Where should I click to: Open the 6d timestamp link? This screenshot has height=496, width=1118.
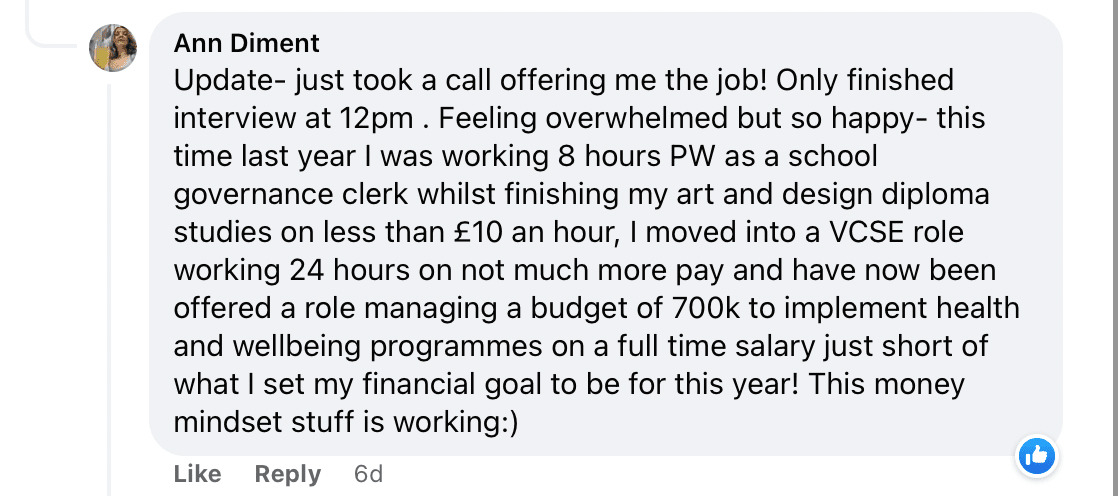[369, 474]
